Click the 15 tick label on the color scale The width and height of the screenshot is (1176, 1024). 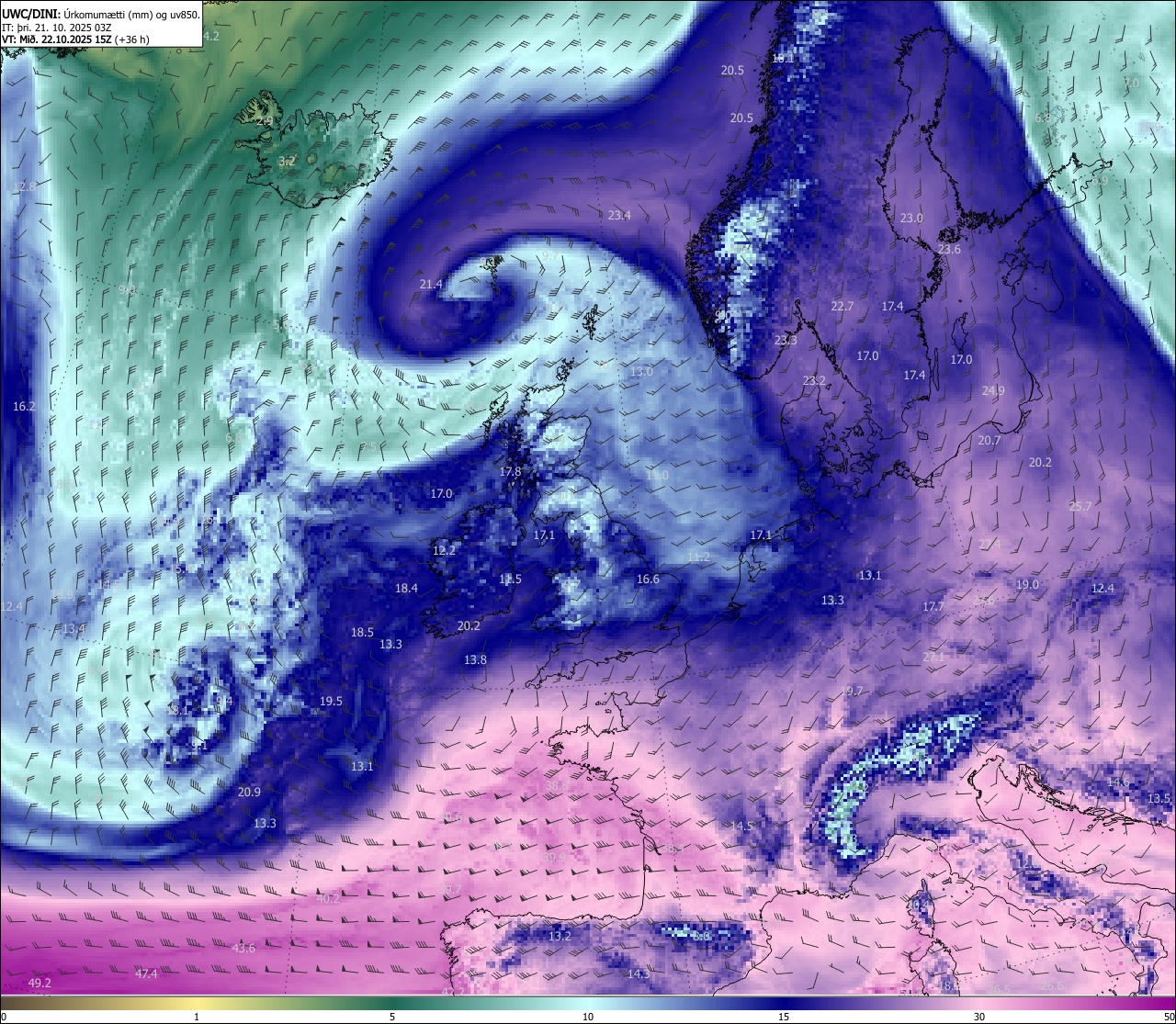click(x=784, y=1017)
